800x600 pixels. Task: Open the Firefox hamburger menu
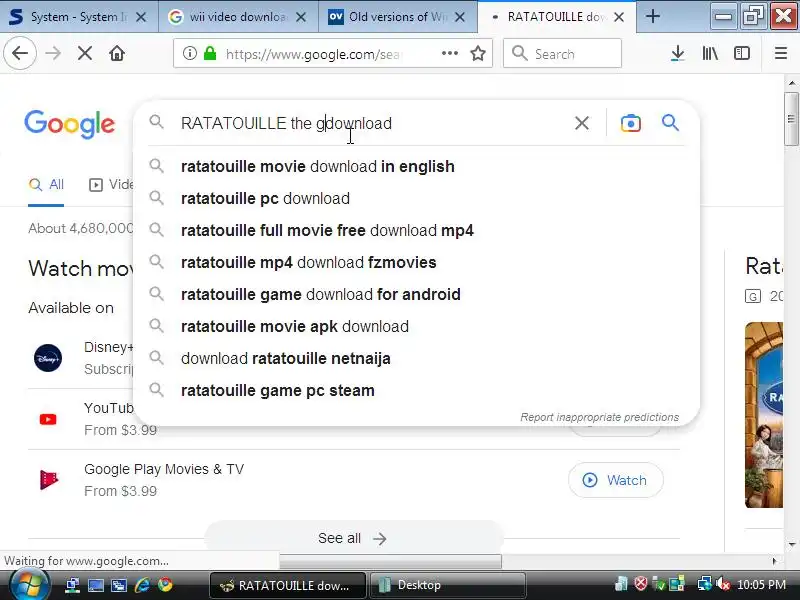[x=781, y=53]
